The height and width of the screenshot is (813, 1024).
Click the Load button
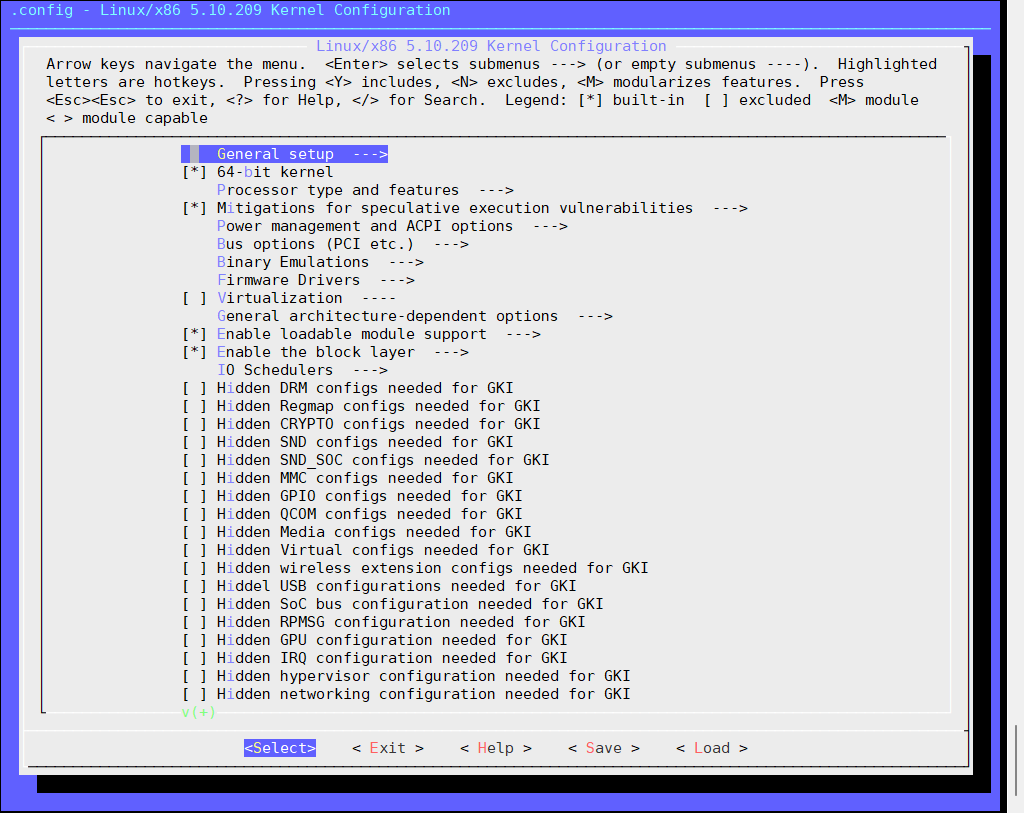pos(711,748)
